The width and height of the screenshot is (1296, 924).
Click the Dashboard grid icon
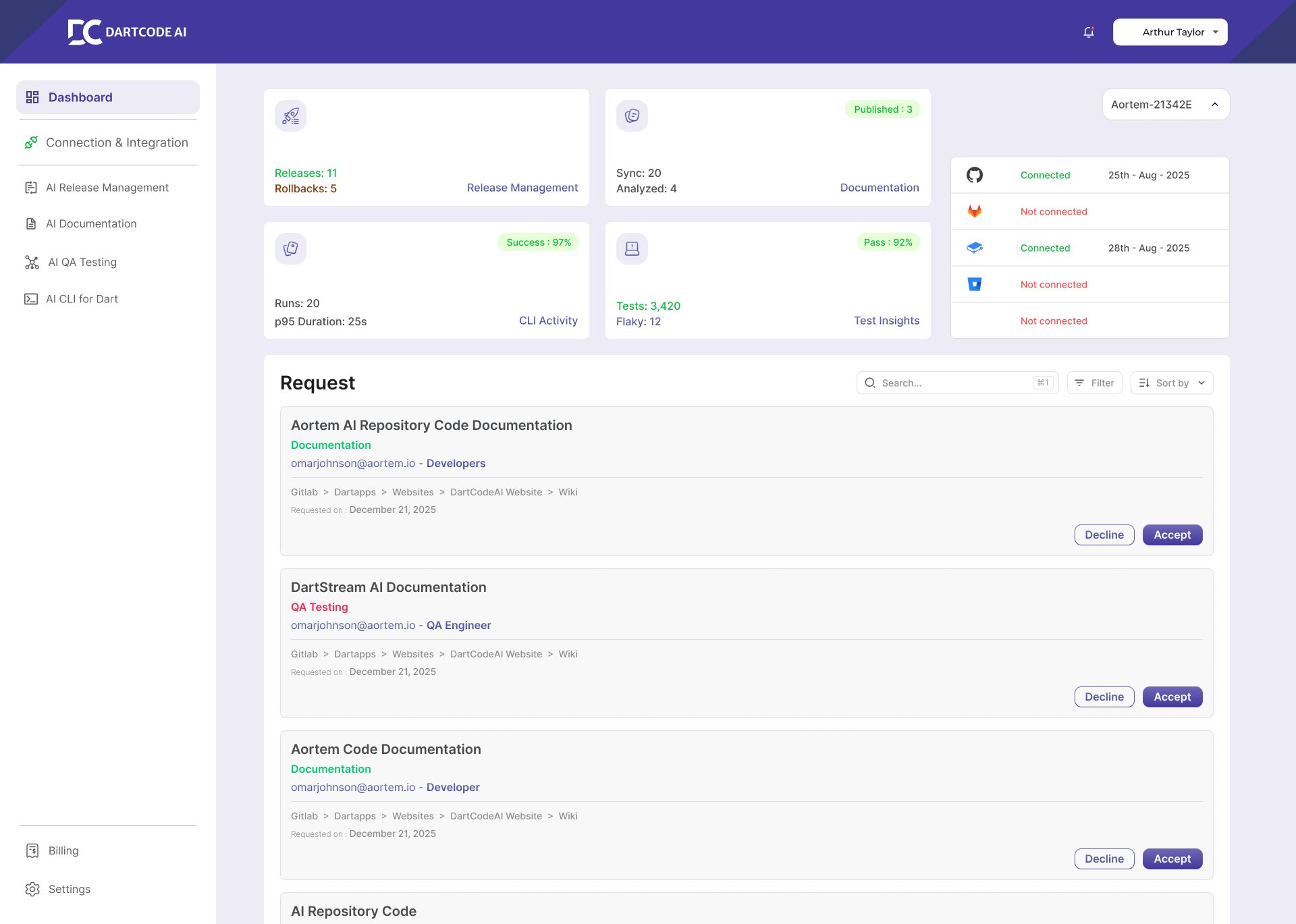tap(32, 97)
